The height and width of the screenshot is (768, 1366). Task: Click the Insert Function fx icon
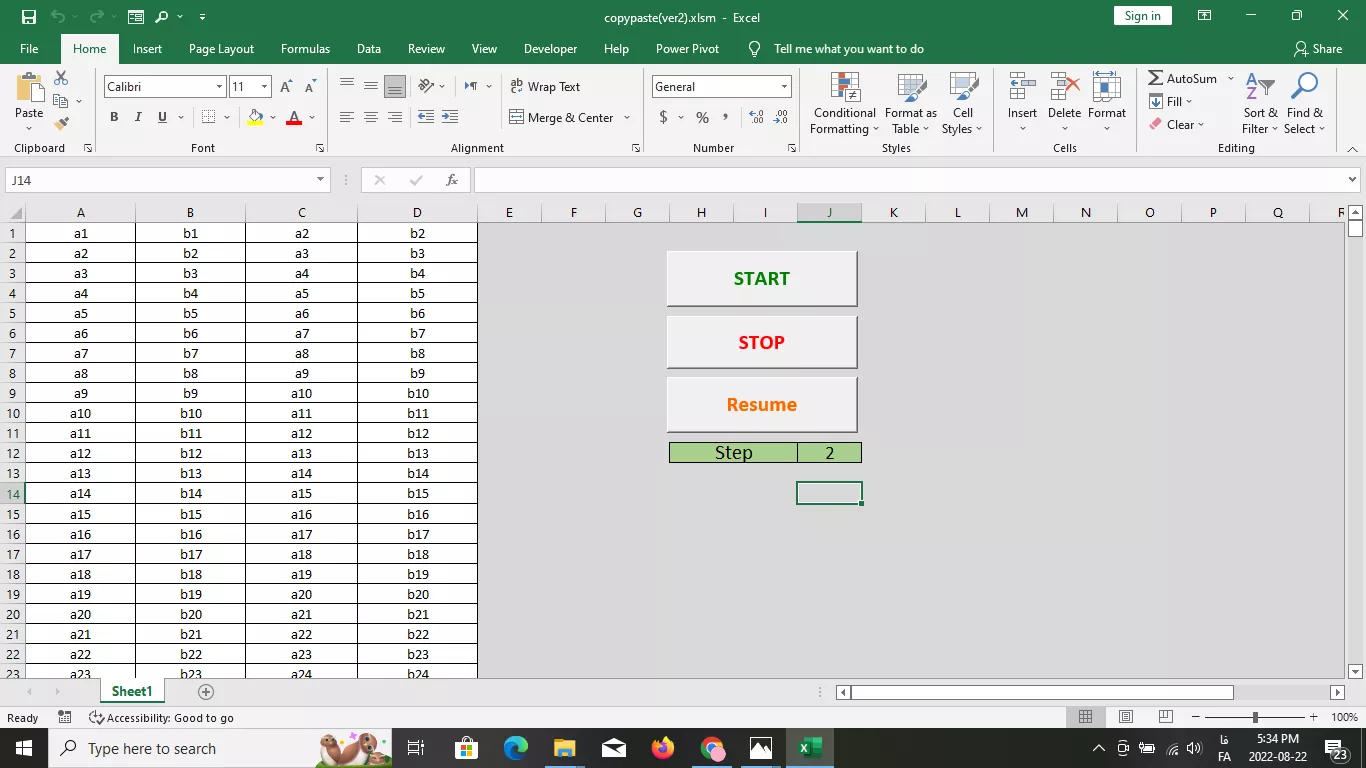(452, 180)
